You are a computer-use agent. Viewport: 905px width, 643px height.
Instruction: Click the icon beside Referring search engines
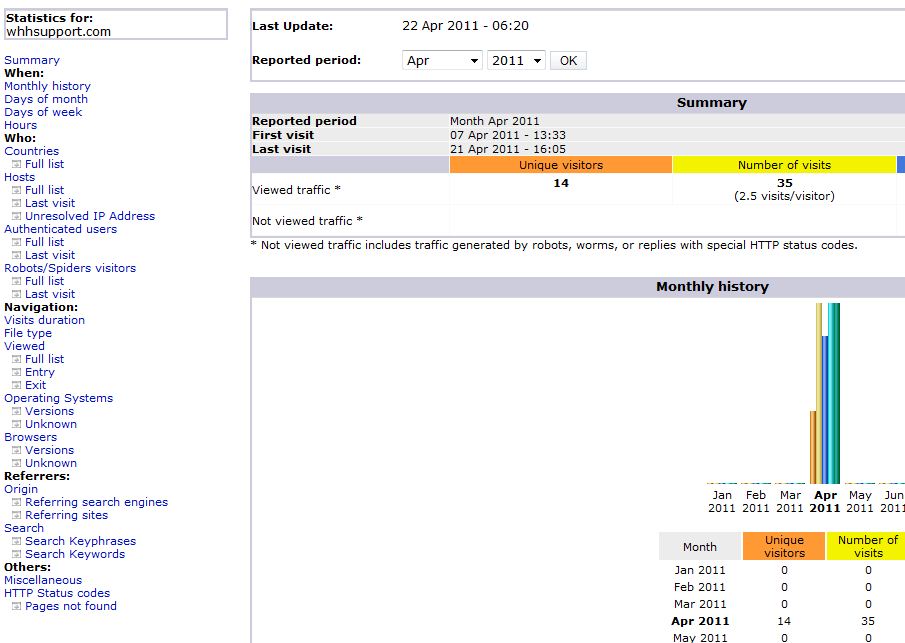16,502
